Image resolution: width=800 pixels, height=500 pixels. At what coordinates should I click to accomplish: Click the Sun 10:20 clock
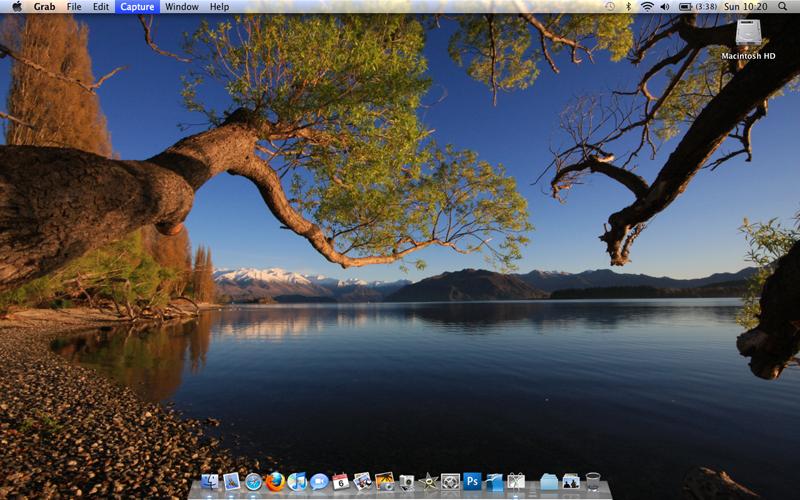(746, 7)
